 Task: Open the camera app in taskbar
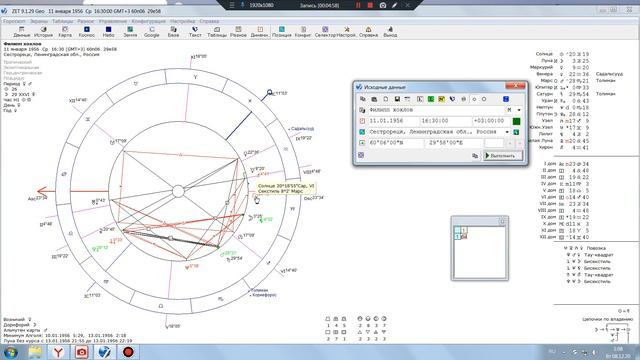[82, 352]
